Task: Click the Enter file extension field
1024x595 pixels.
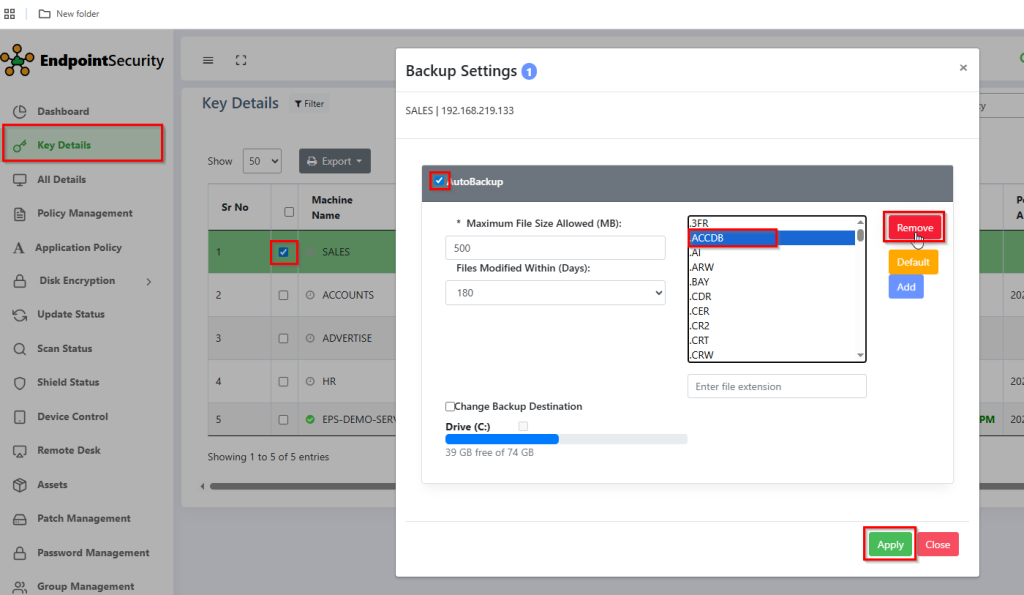Action: pyautogui.click(x=776, y=386)
